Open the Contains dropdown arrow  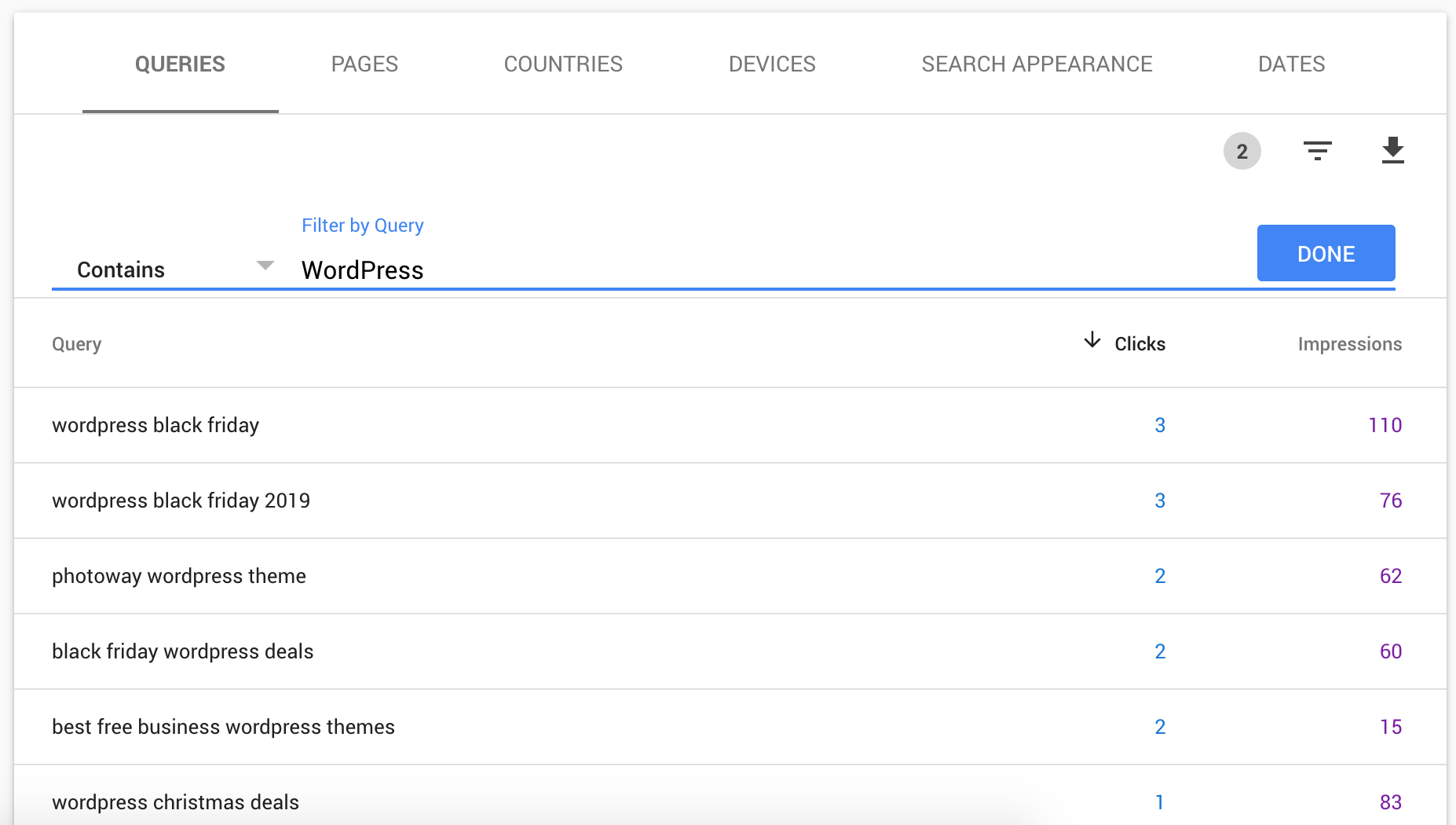click(x=265, y=266)
